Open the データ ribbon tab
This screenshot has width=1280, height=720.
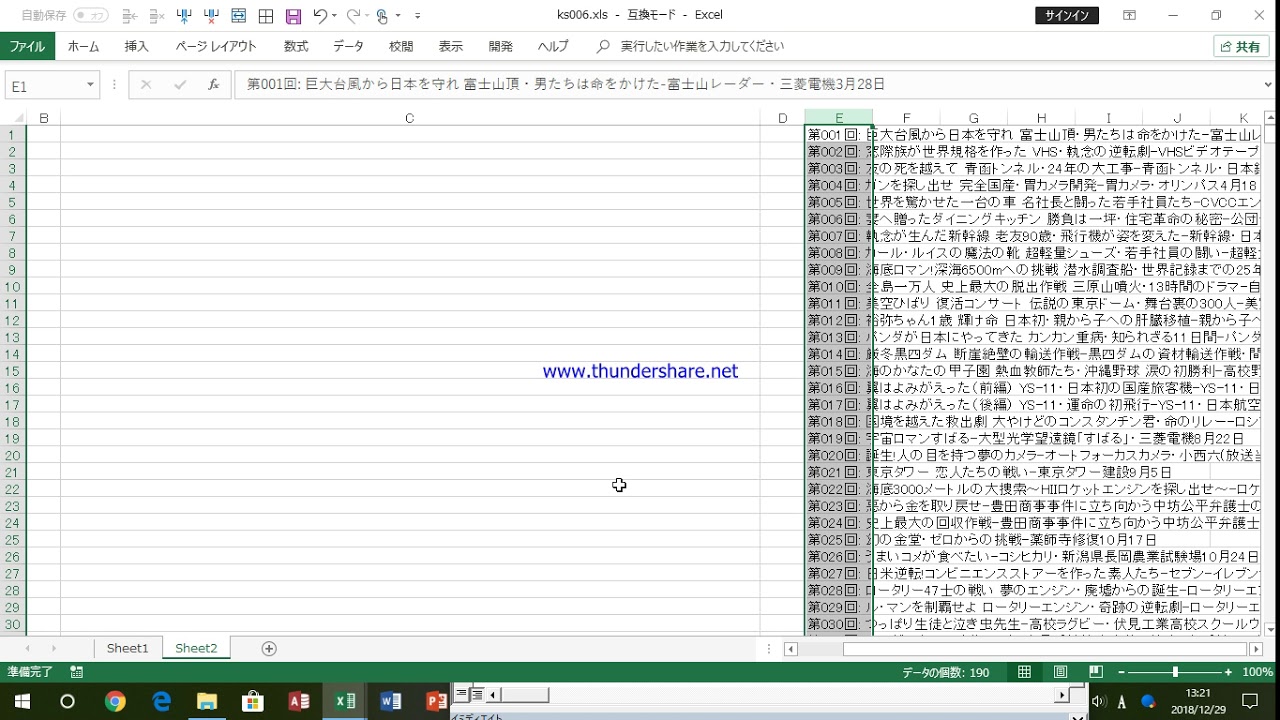[348, 46]
